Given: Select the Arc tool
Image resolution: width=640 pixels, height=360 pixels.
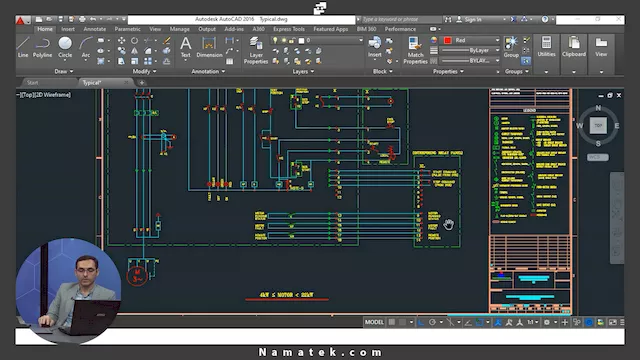Looking at the screenshot, I should click(85, 47).
